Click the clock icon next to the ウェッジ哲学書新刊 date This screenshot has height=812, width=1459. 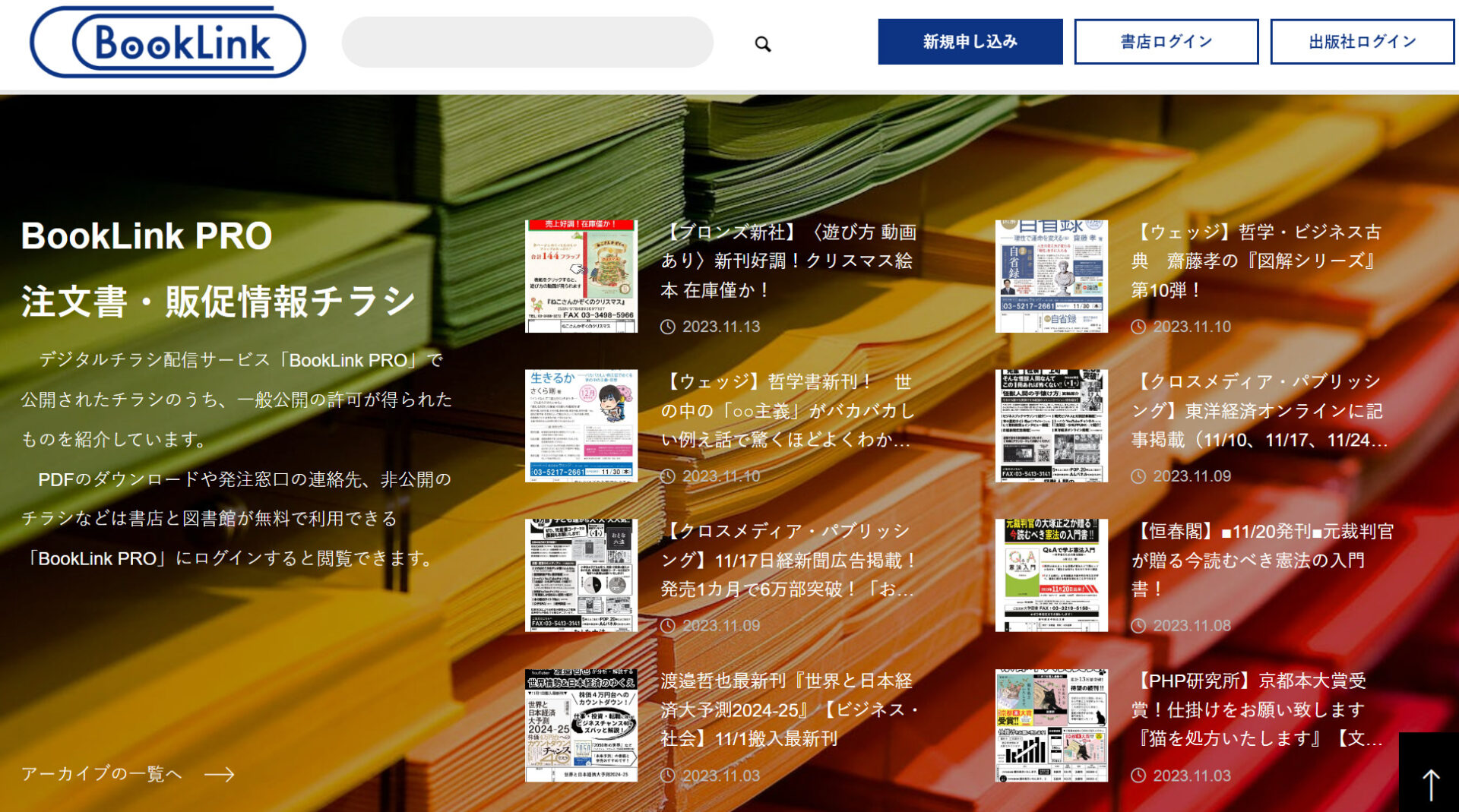click(x=667, y=477)
